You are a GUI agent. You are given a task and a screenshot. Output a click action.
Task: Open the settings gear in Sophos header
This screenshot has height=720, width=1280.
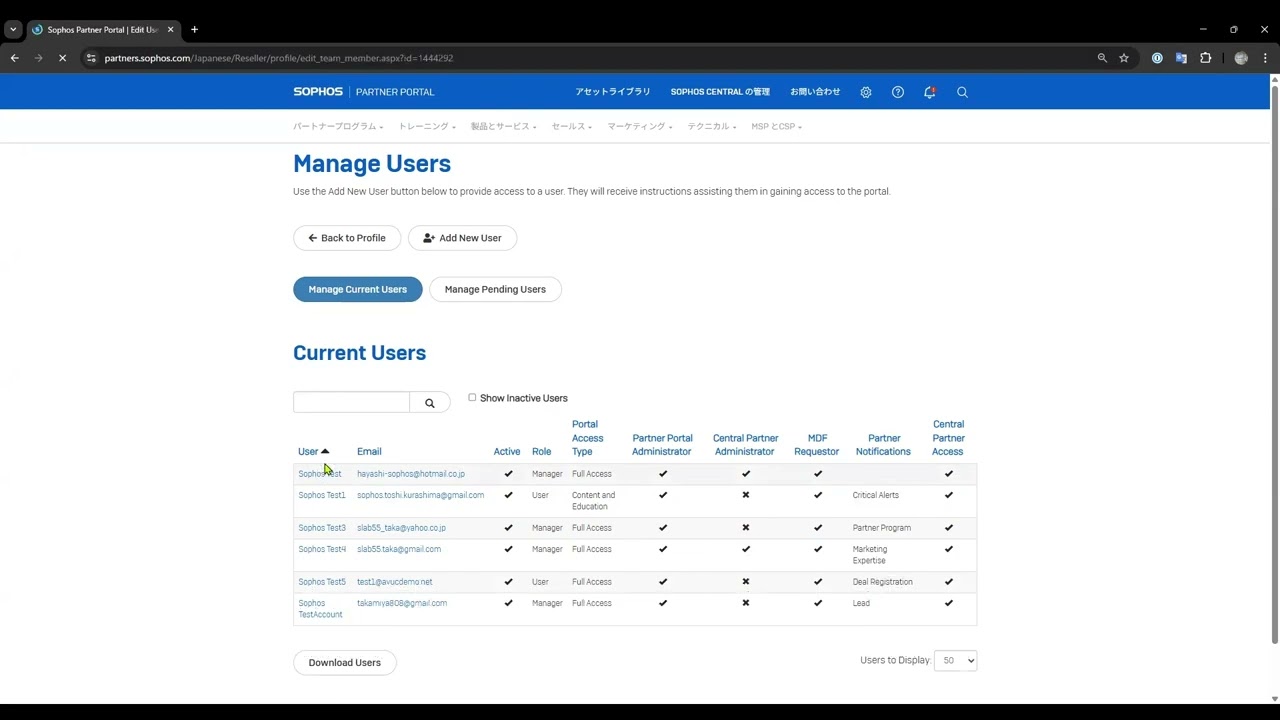pyautogui.click(x=866, y=92)
